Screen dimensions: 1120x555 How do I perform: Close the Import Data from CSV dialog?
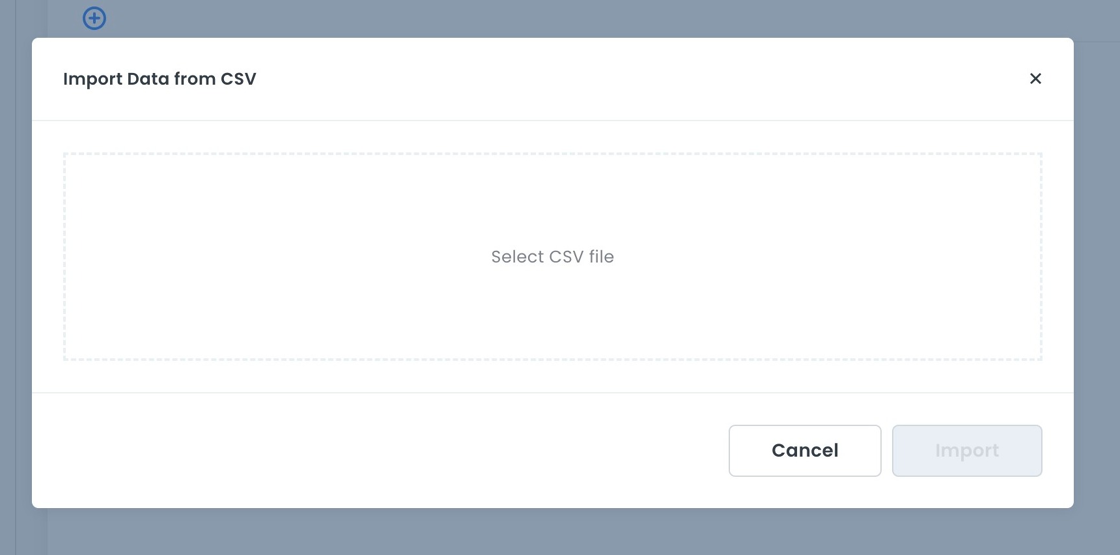pyautogui.click(x=1035, y=79)
